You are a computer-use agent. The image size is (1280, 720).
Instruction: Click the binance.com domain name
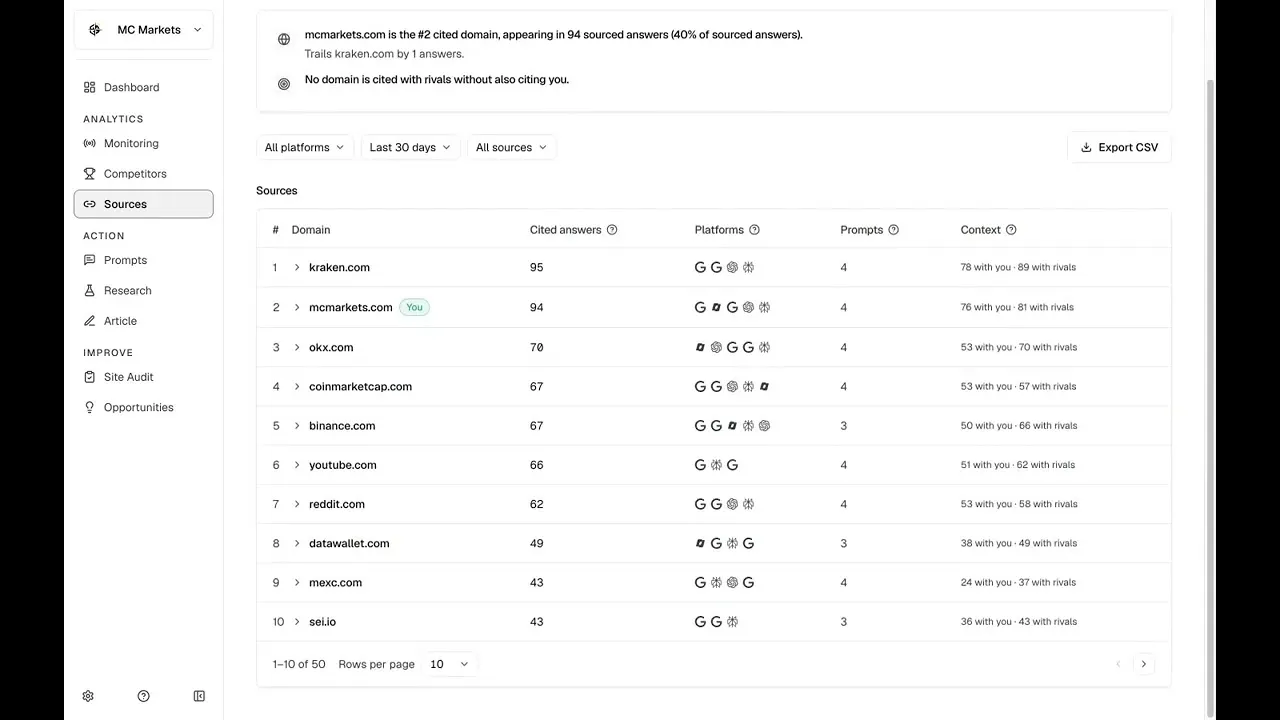342,426
